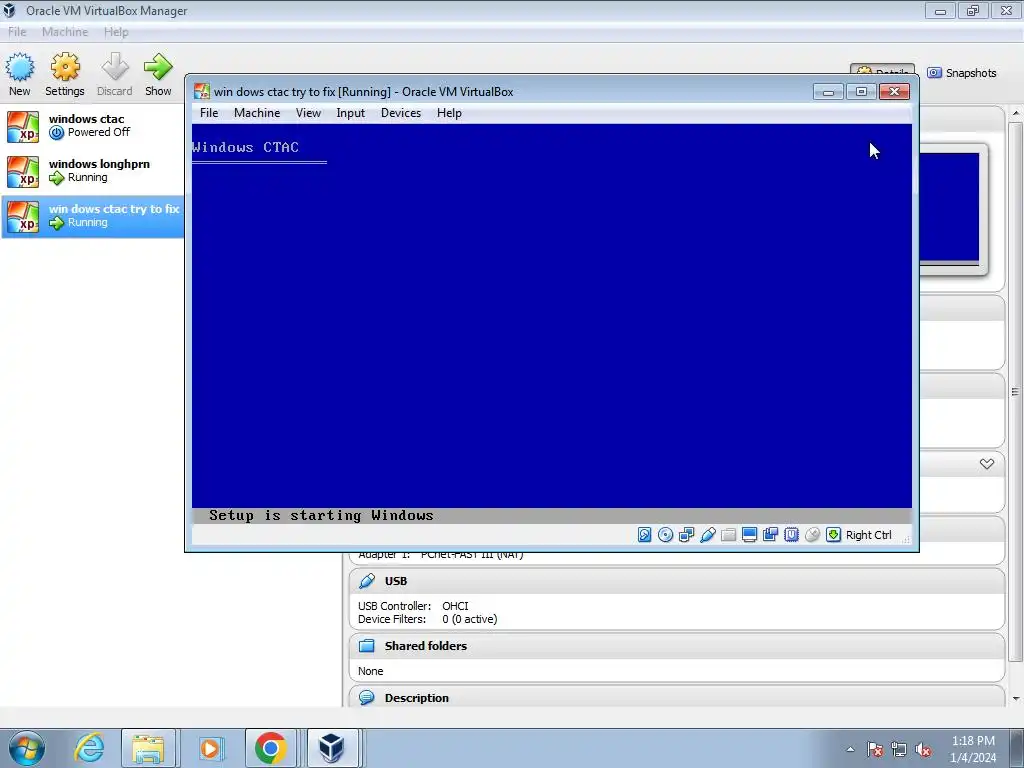The image size is (1024, 768).
Task: Click the 'Windows CTAC' heading in VM screen
Action: (x=246, y=147)
